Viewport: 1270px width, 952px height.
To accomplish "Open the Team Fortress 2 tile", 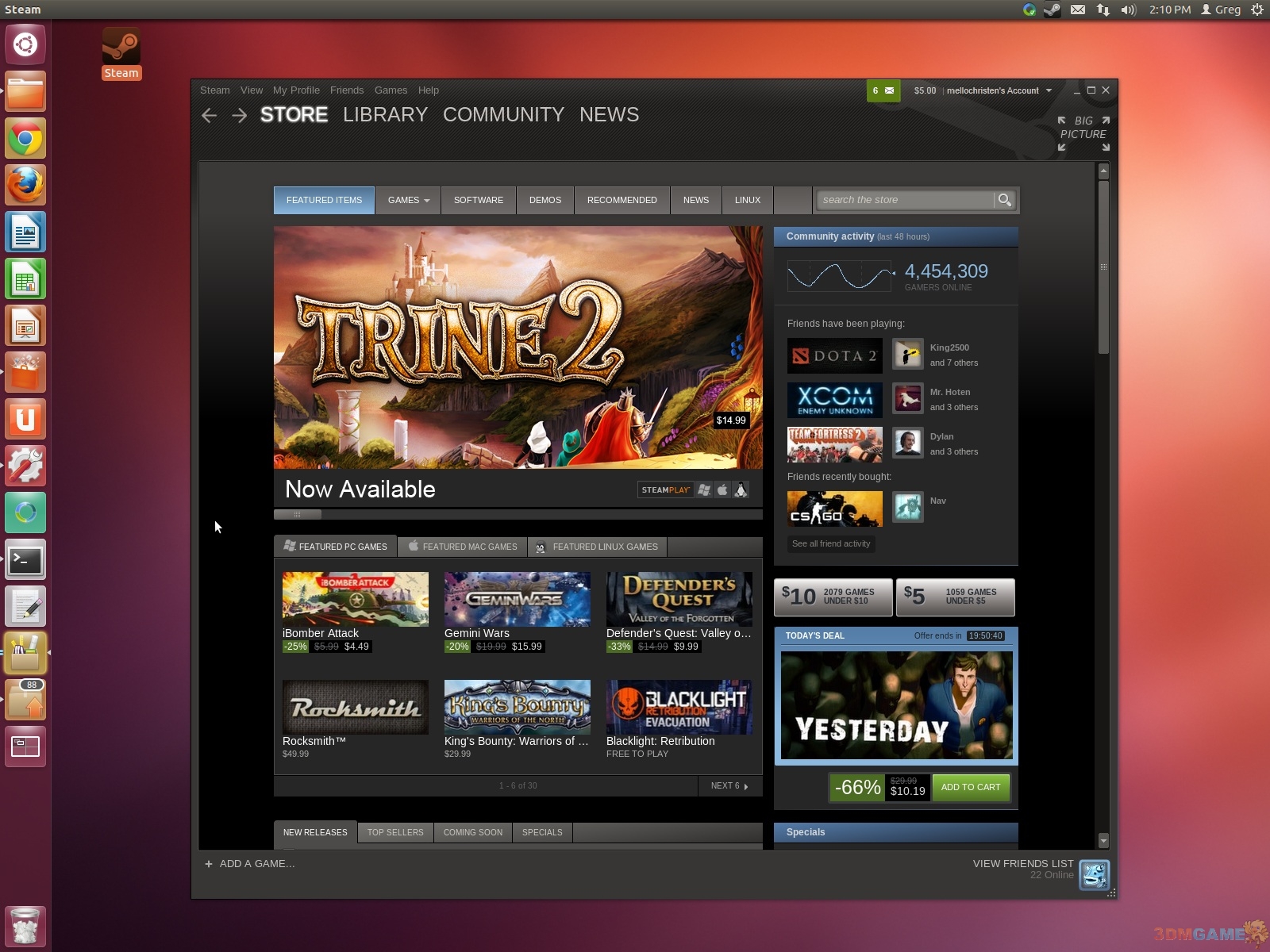I will [x=834, y=444].
